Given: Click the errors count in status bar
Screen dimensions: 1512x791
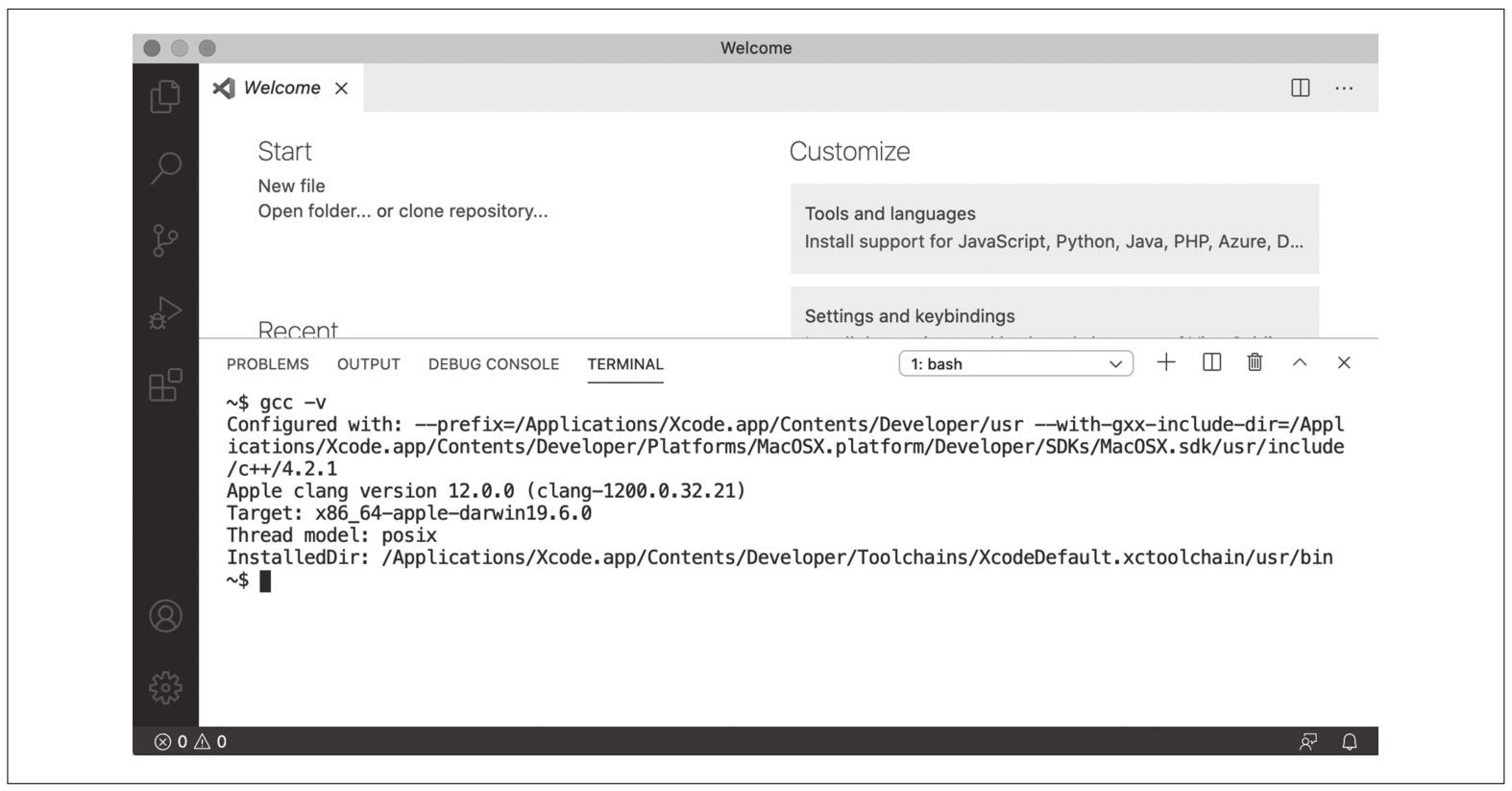Looking at the screenshot, I should pyautogui.click(x=171, y=741).
